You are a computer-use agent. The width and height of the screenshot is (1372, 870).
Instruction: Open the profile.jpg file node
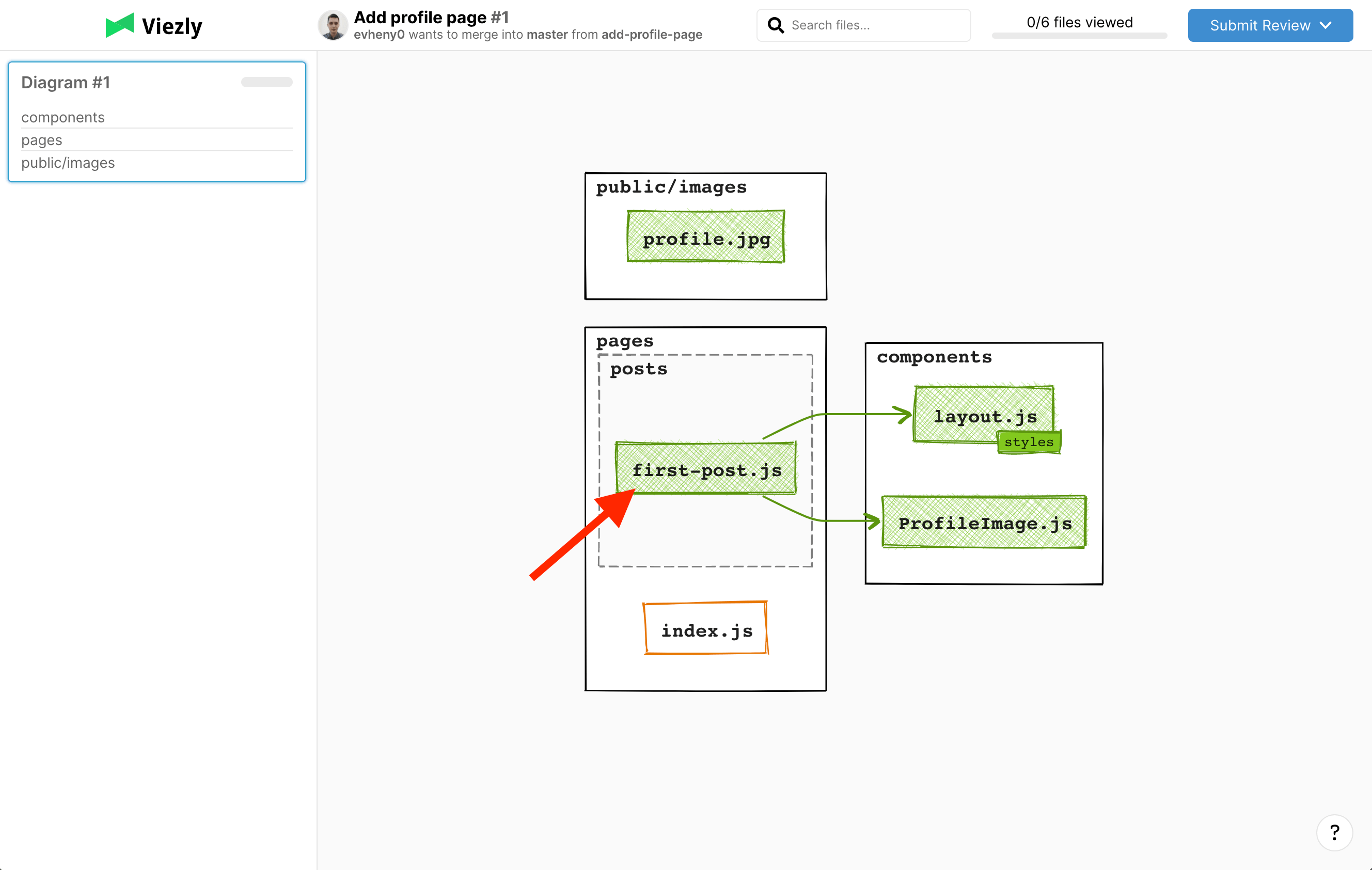[x=706, y=237]
